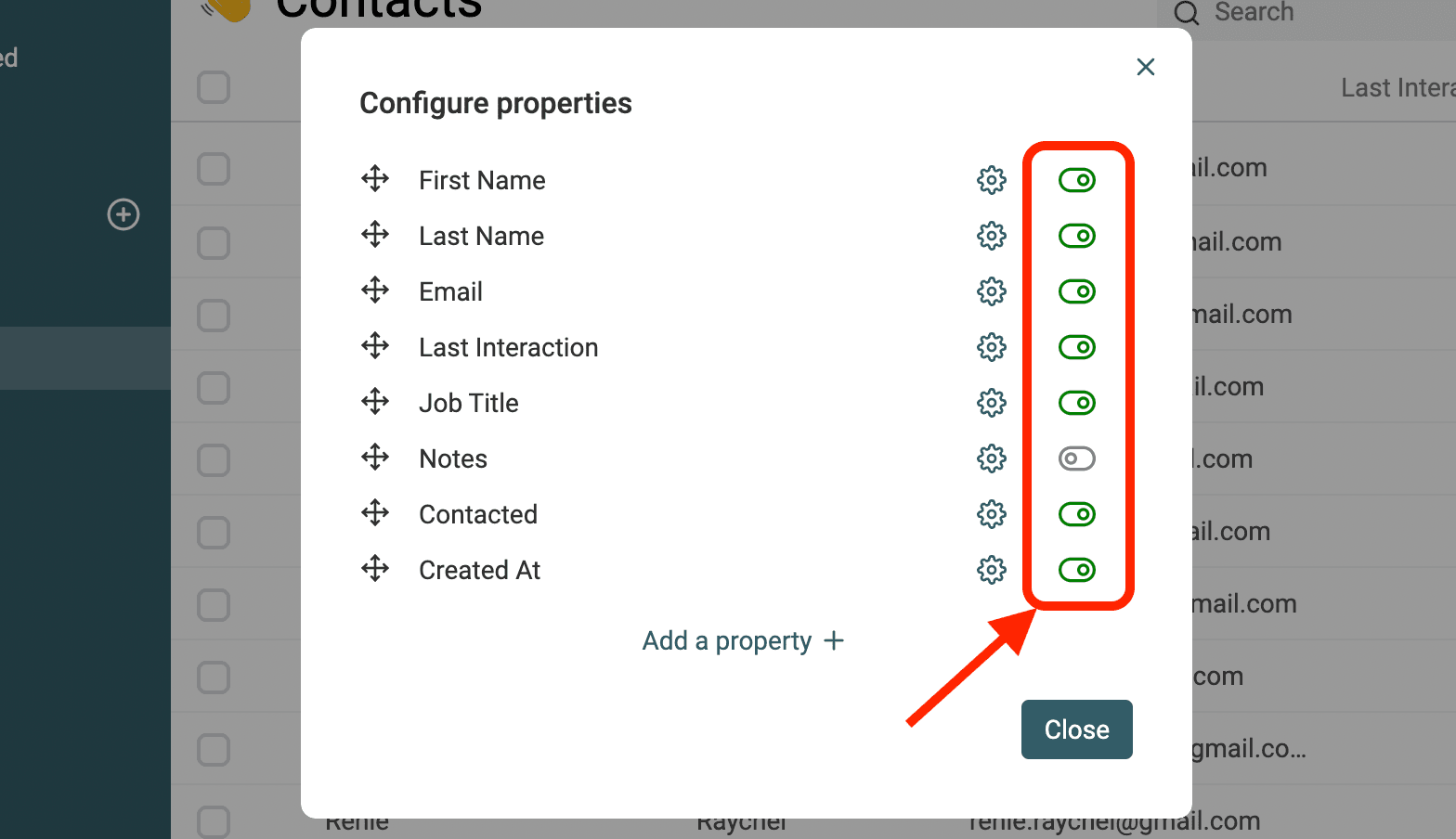Screen dimensions: 1456x839
Task: Click the circular plus icon in the sidebar
Action: (x=123, y=214)
